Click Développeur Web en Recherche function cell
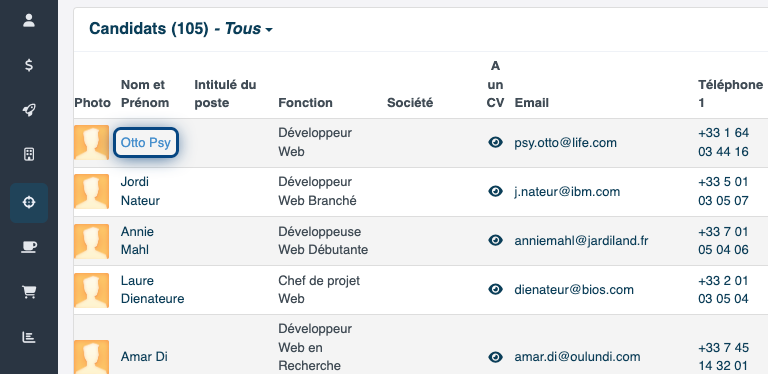 (315, 348)
